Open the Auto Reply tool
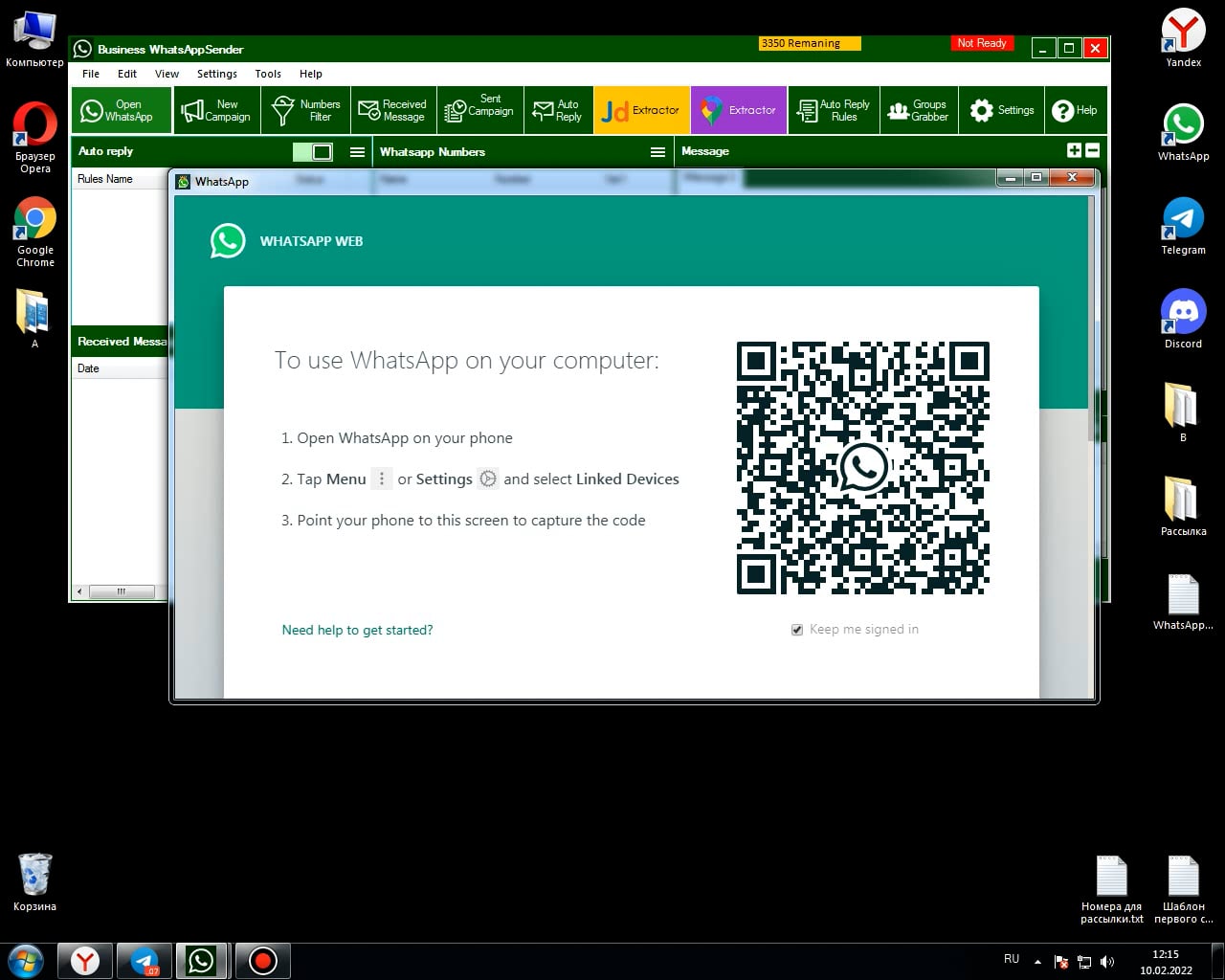 (x=558, y=110)
